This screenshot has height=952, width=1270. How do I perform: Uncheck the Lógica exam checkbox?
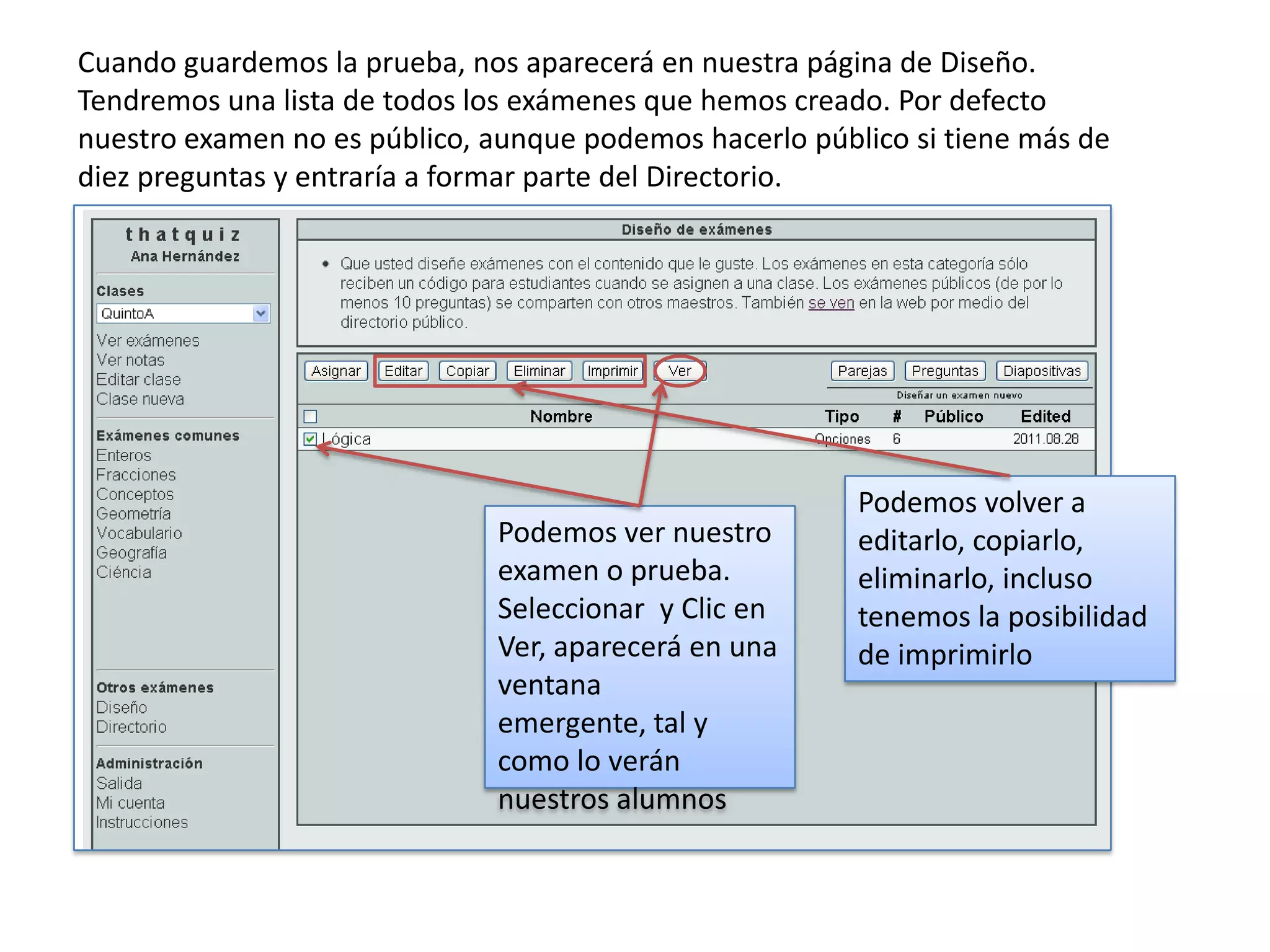[311, 439]
